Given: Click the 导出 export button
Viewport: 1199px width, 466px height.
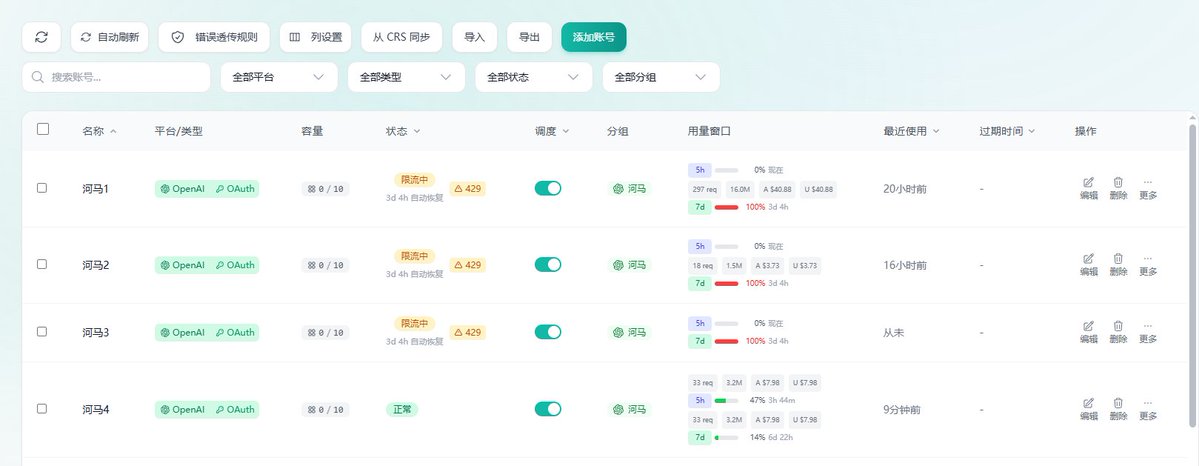Looking at the screenshot, I should coord(529,37).
